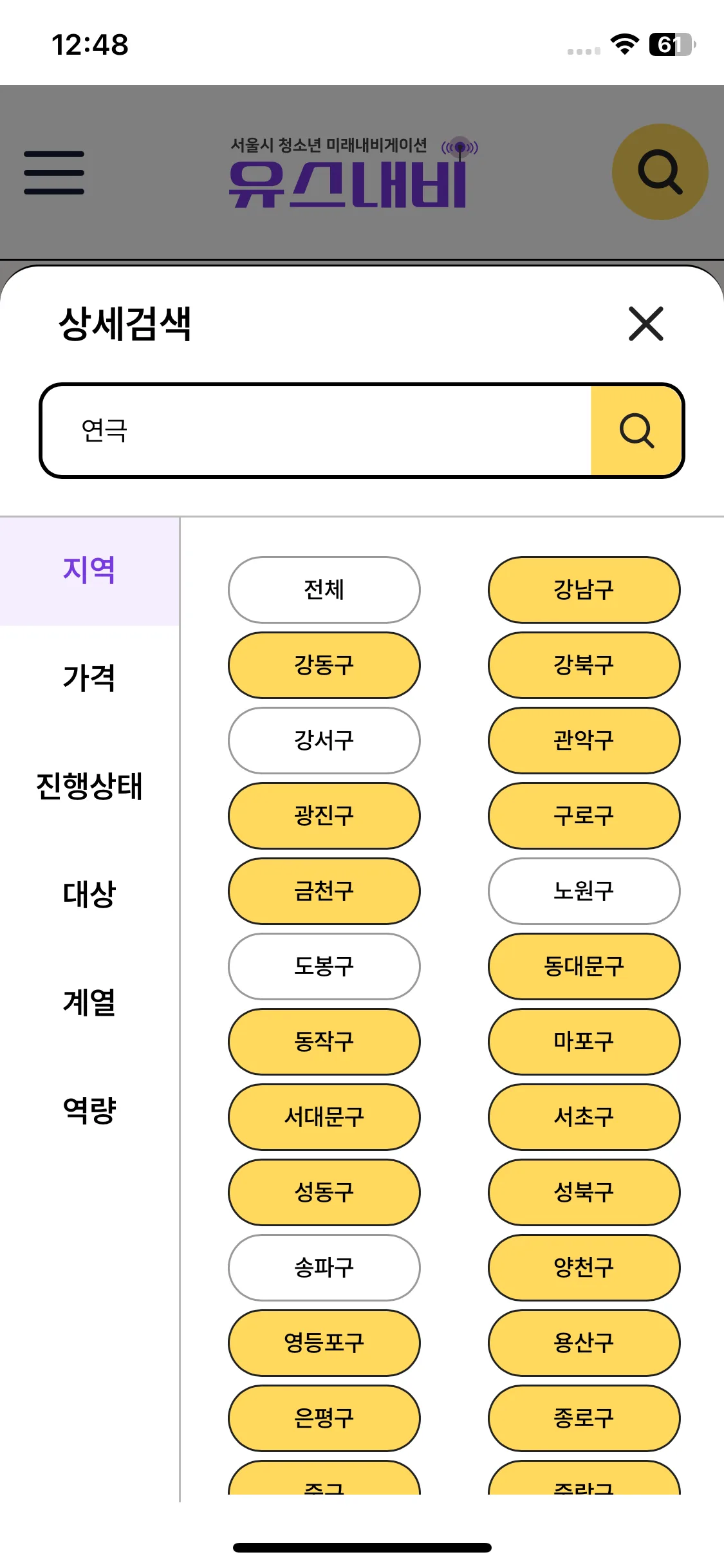Switch to the 계열 category tab
Screen dimensions: 724x1568
(x=89, y=1002)
